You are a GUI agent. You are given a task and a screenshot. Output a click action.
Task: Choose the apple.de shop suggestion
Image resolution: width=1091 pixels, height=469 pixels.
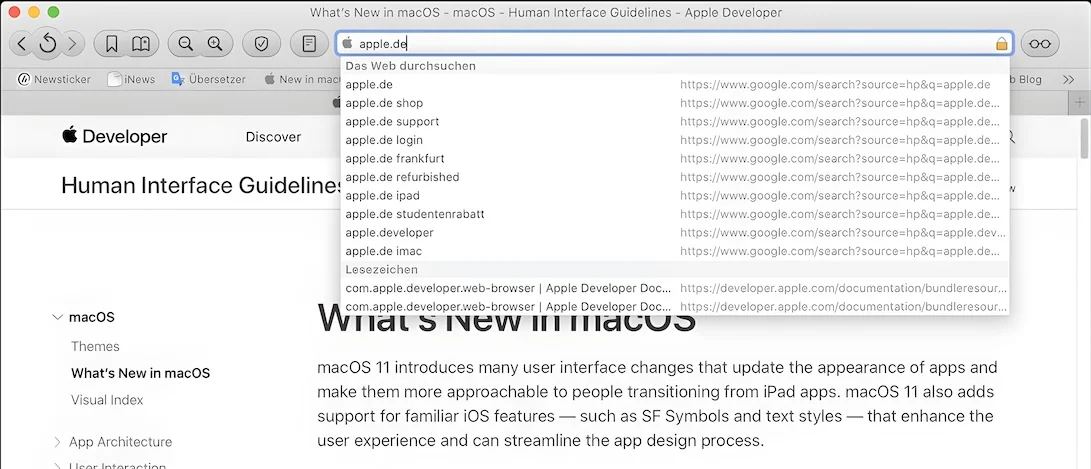pos(675,103)
